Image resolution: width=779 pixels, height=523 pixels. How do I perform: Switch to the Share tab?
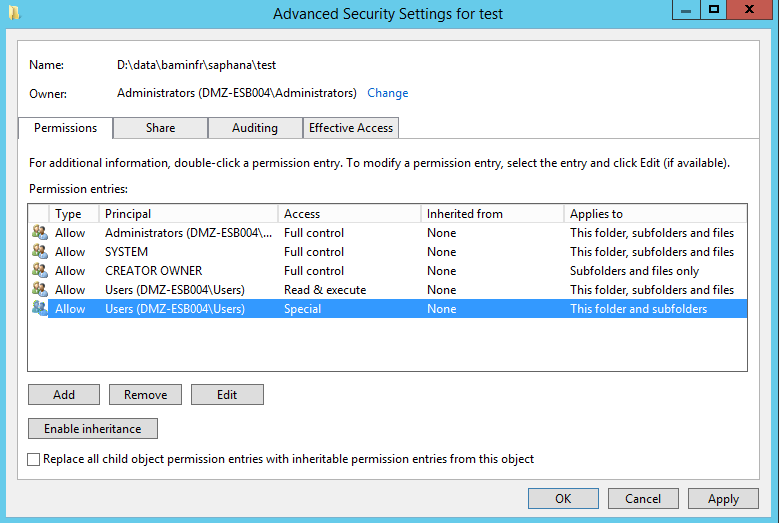click(160, 128)
